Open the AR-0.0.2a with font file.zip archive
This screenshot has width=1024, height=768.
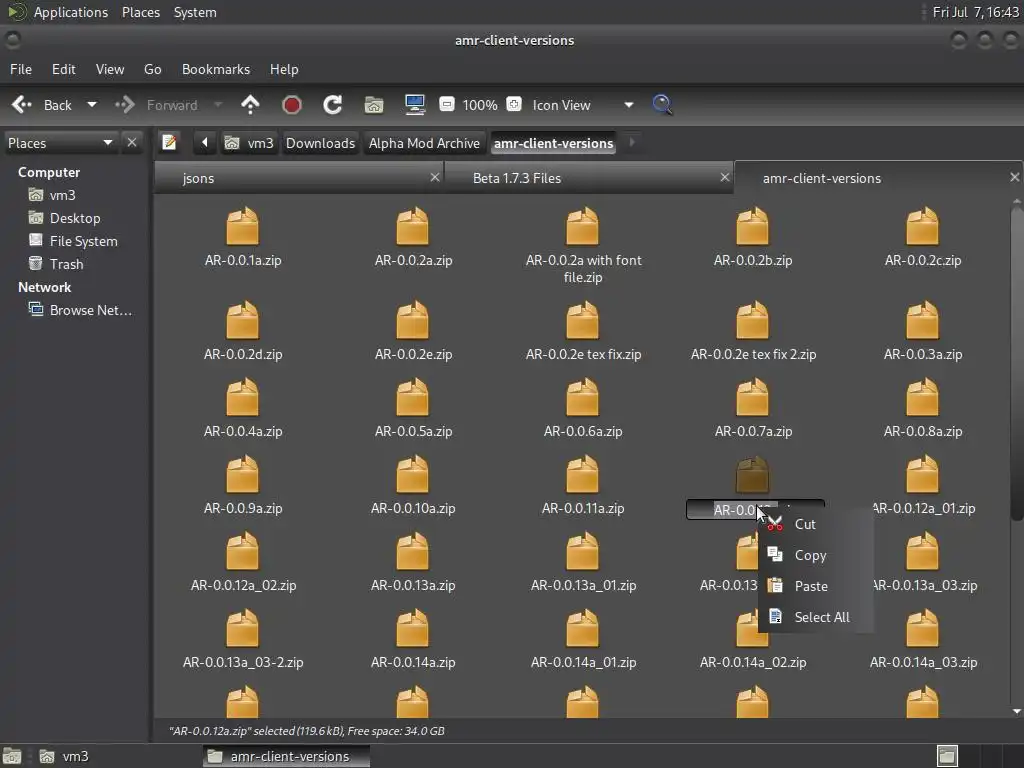583,229
